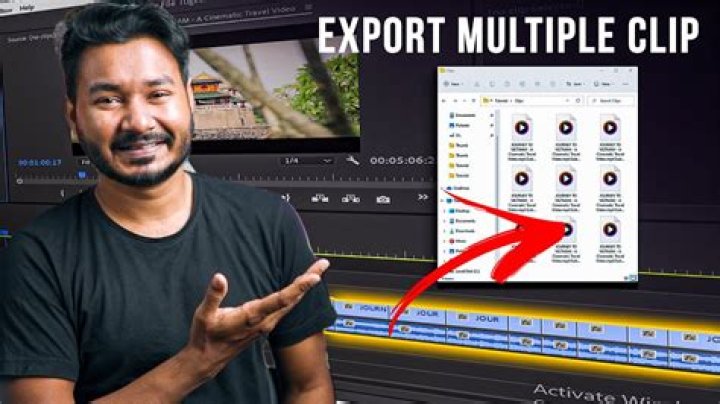720x404 pixels.
Task: Select the bottom-right video file in the Clips folder
Action: (x=610, y=240)
